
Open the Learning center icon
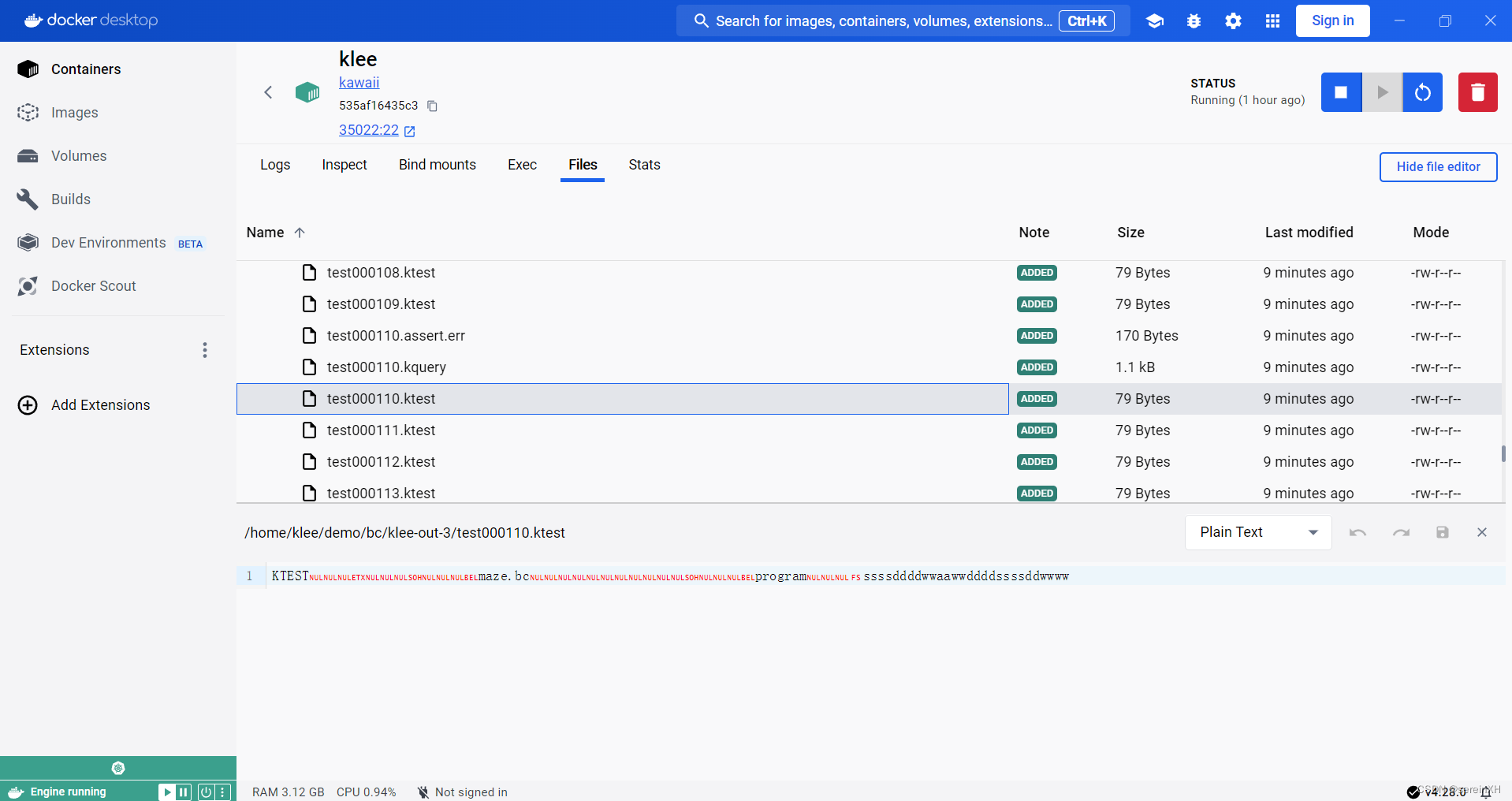[x=1155, y=21]
